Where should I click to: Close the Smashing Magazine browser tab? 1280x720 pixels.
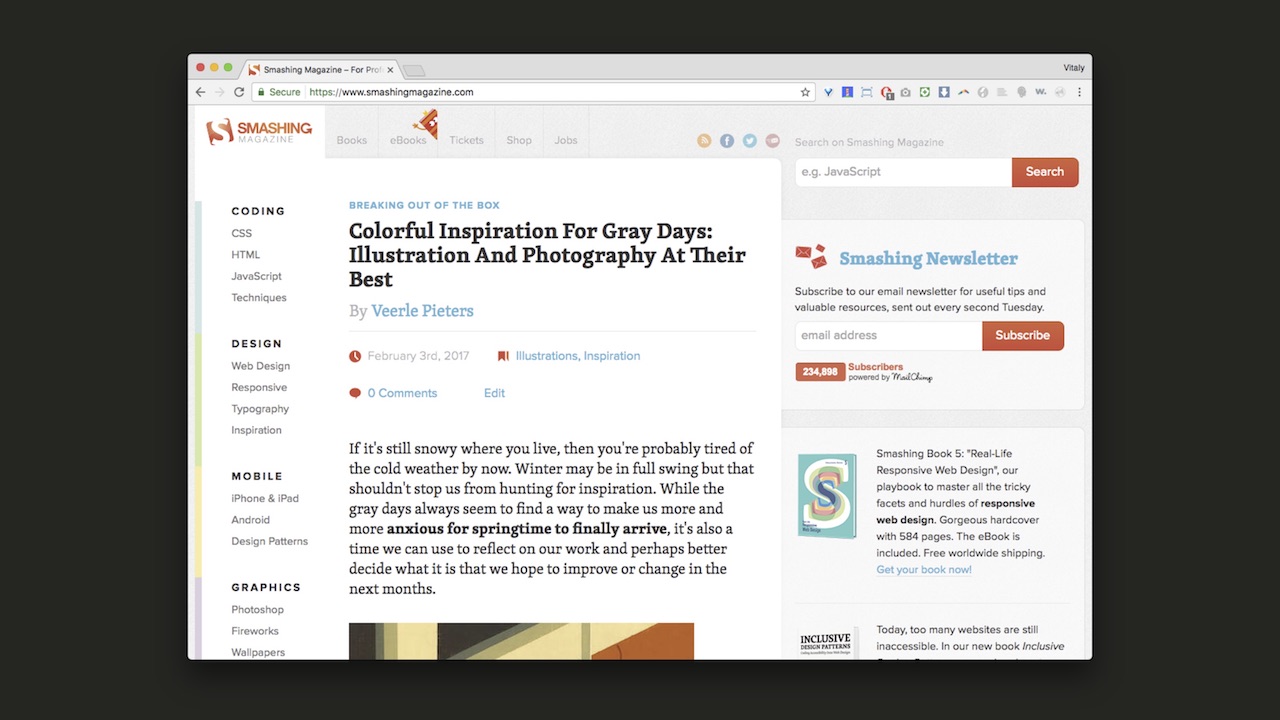point(391,70)
